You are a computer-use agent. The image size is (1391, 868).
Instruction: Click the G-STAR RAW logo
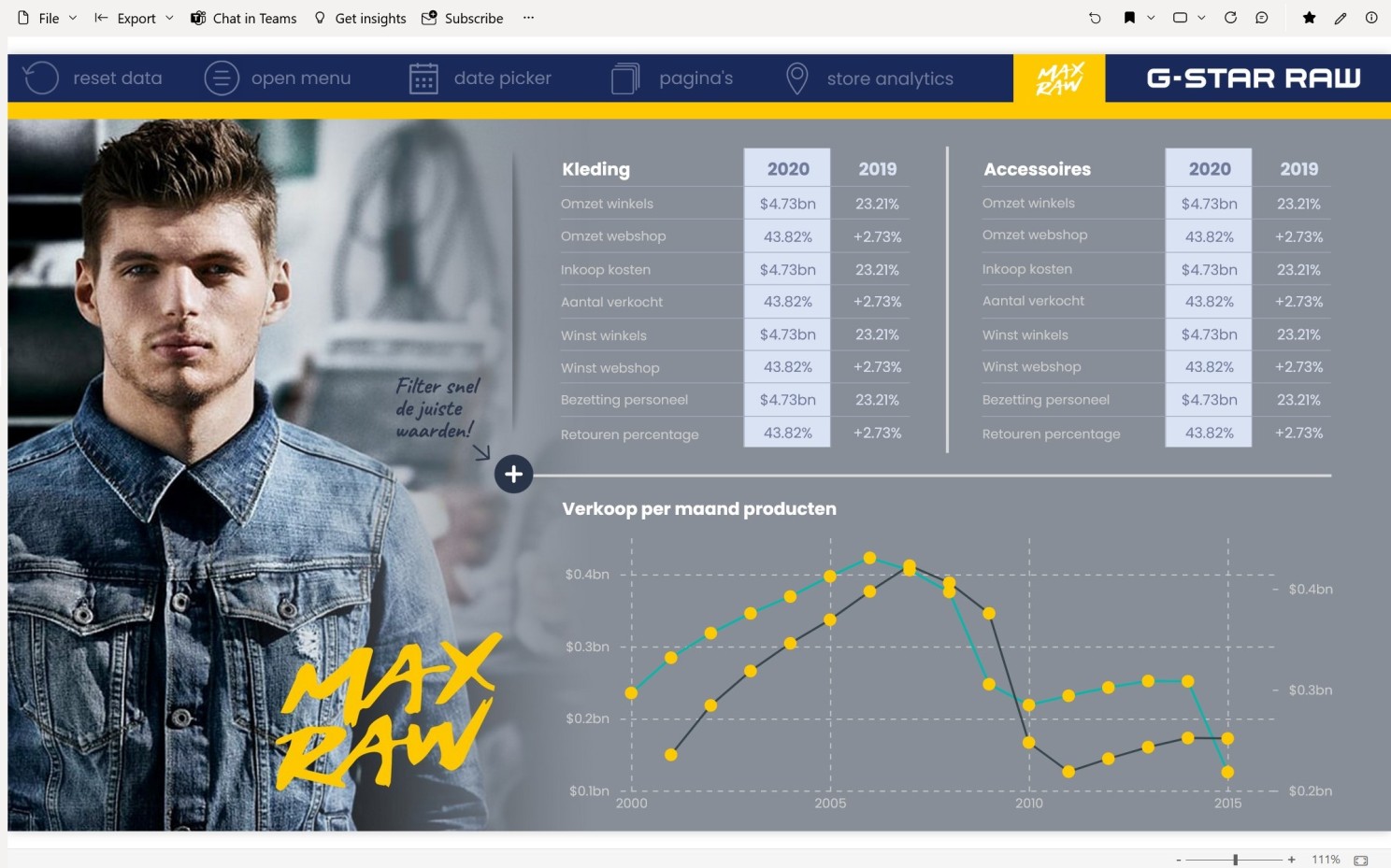(1254, 78)
